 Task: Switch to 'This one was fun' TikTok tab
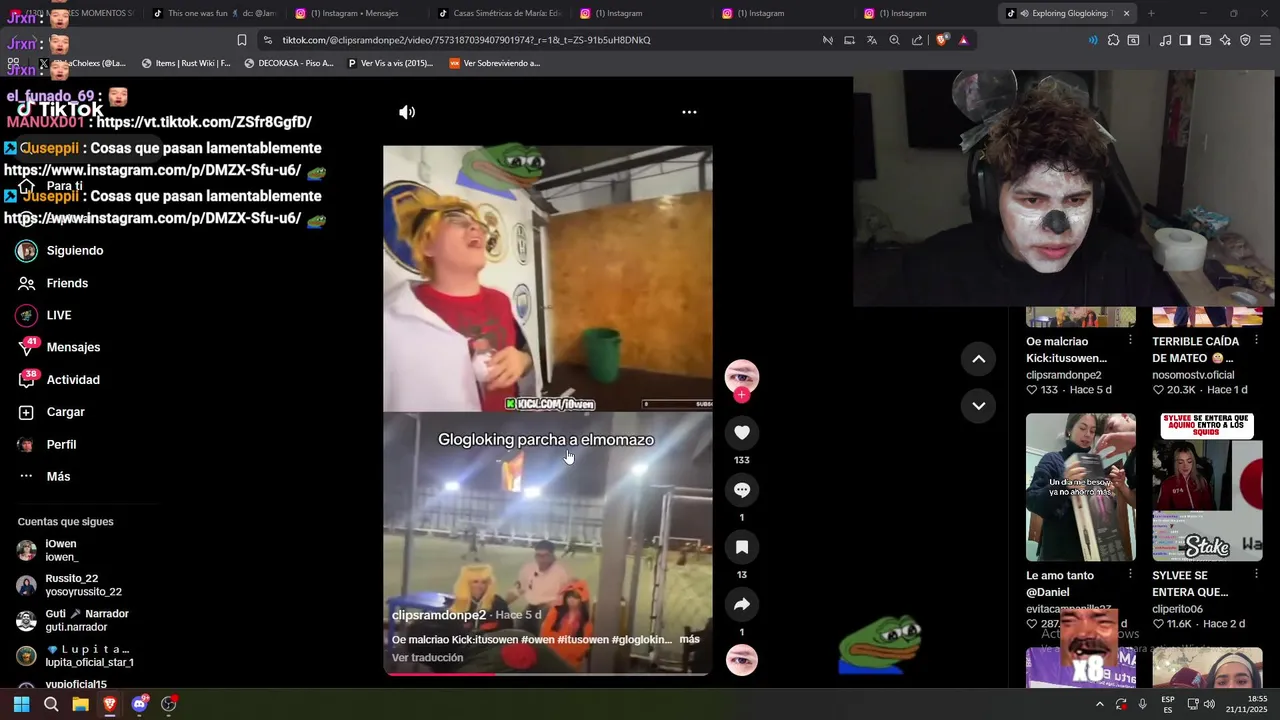click(x=213, y=13)
